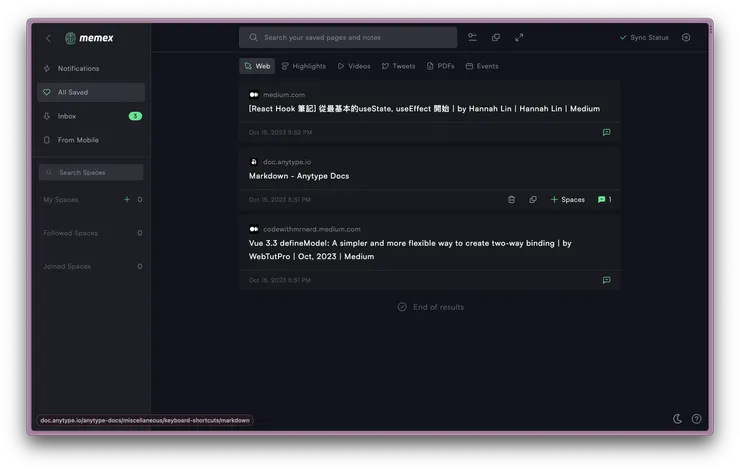The image size is (740, 471).
Task: Open Vue 3.3 defineModel article
Action: pos(410,250)
